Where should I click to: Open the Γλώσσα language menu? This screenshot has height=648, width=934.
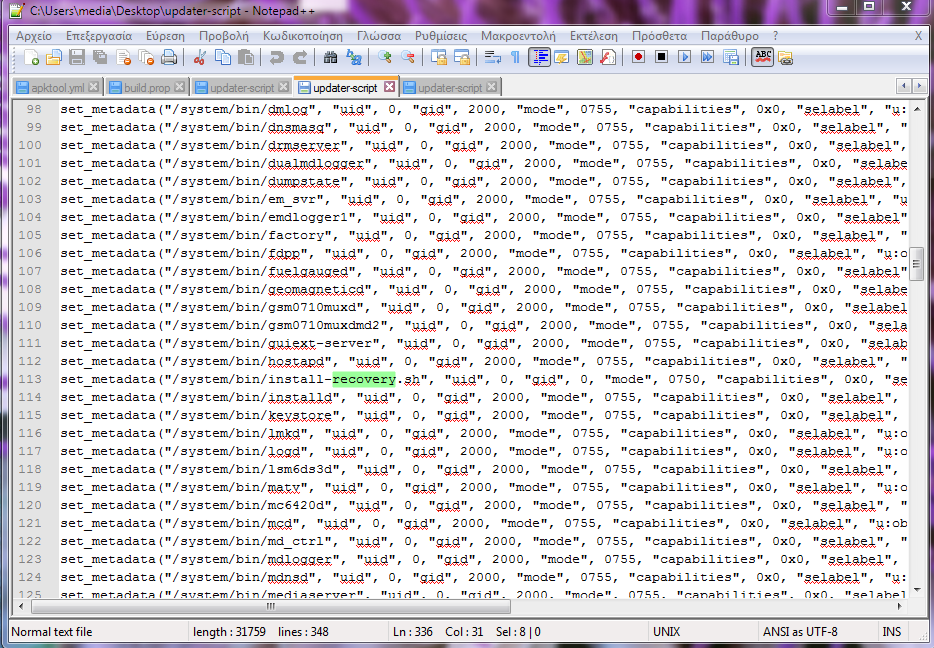click(x=378, y=35)
